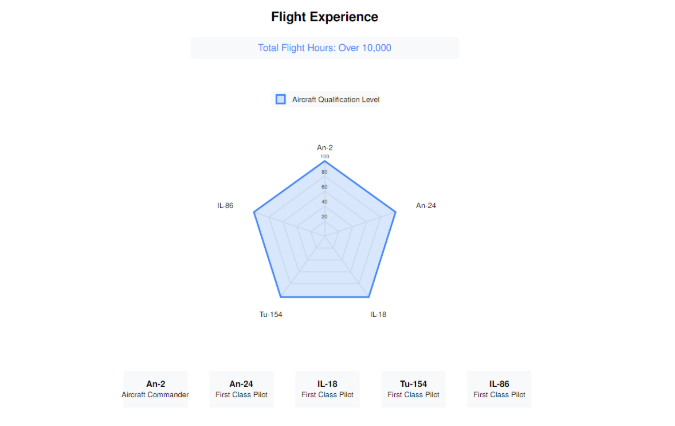The image size is (675, 426).
Task: Select the An-24 First Class Pilot card
Action: (x=241, y=389)
